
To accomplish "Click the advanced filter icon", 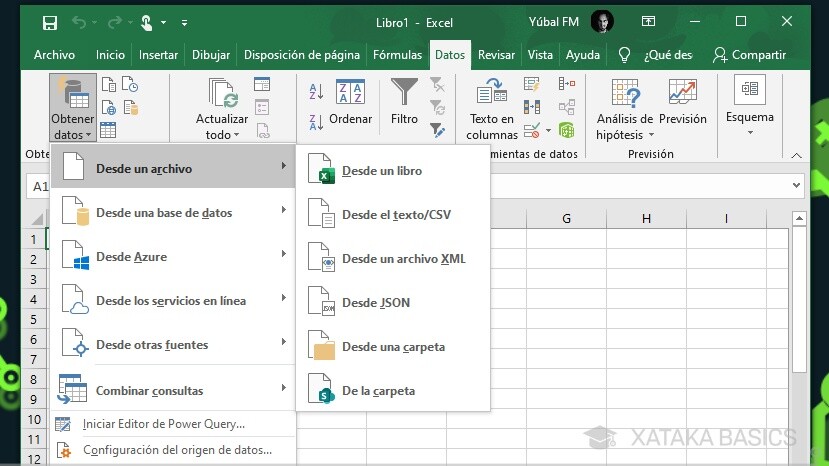I will (x=437, y=130).
